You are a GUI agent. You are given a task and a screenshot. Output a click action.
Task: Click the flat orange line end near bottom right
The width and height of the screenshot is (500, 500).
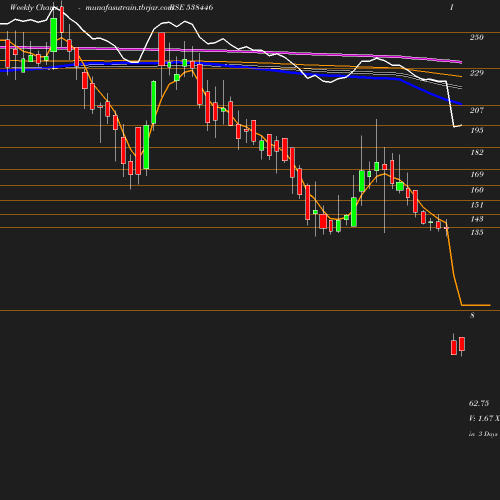pos(476,305)
